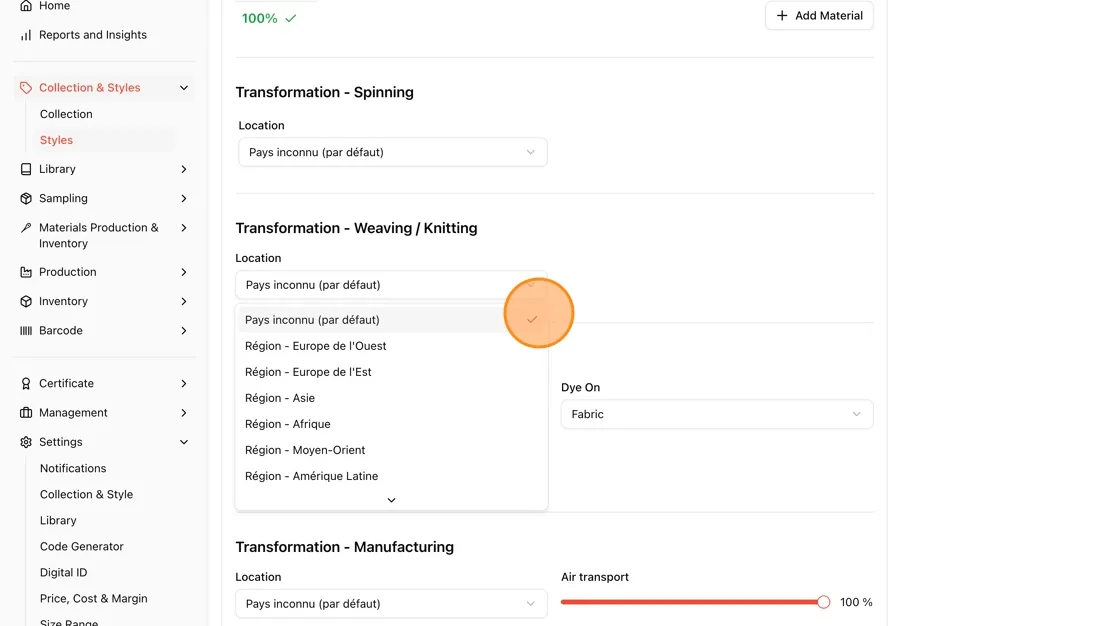1120x626 pixels.
Task: Open the Spinning Location dropdown
Action: [393, 152]
